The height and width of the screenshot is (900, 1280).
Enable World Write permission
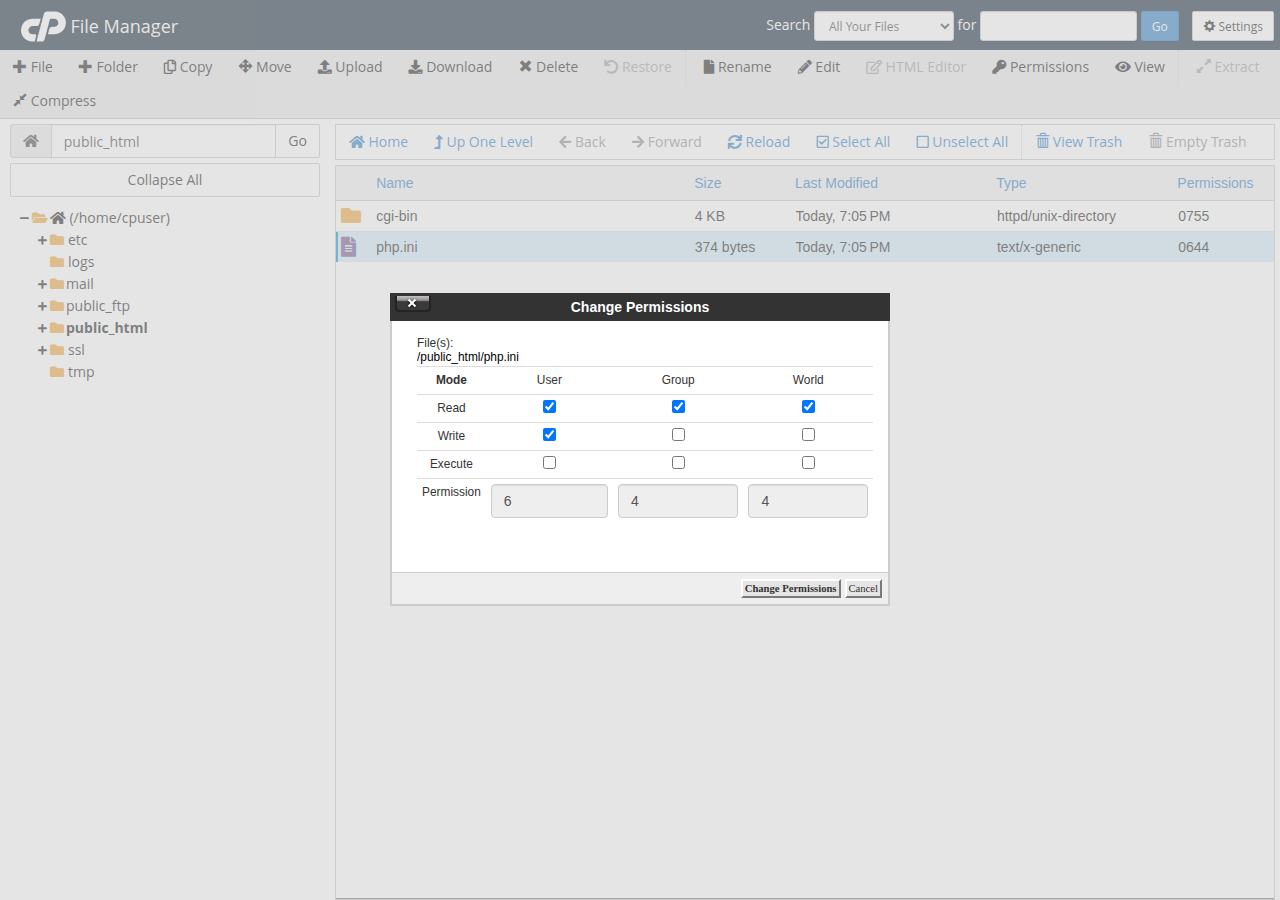(x=808, y=435)
